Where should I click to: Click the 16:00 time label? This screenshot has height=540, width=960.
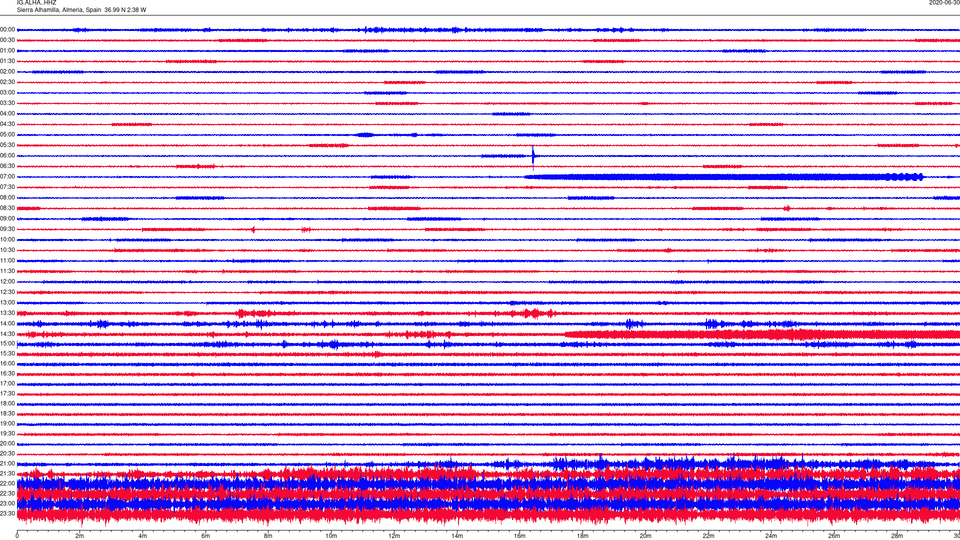click(7, 364)
